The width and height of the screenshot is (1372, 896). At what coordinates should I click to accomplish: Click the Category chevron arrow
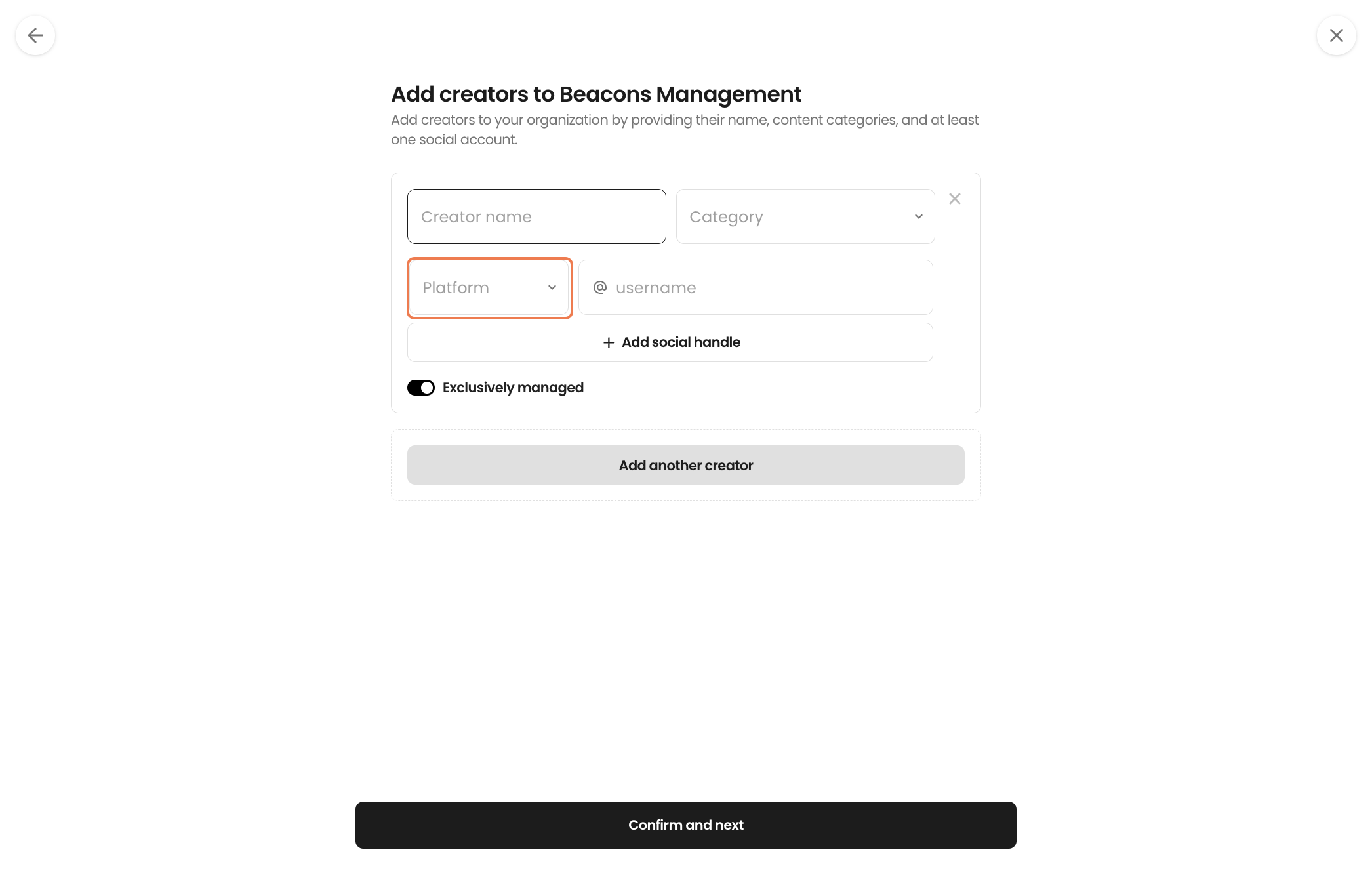click(919, 216)
